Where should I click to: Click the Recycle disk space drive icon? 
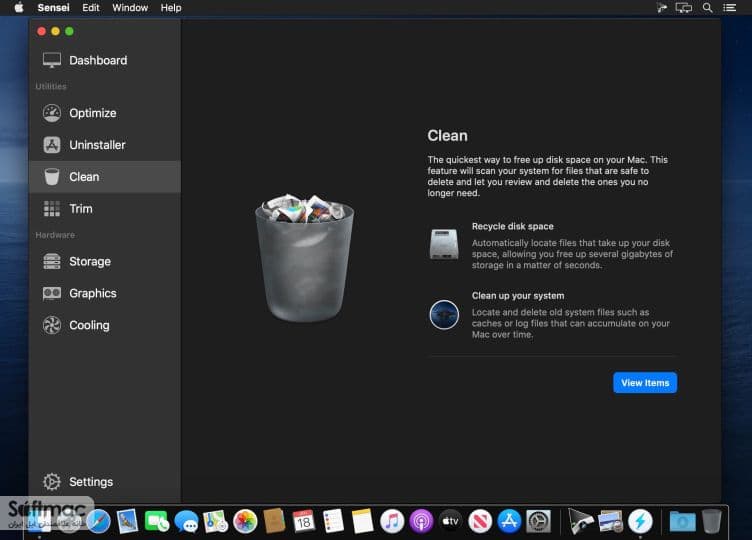[444, 244]
